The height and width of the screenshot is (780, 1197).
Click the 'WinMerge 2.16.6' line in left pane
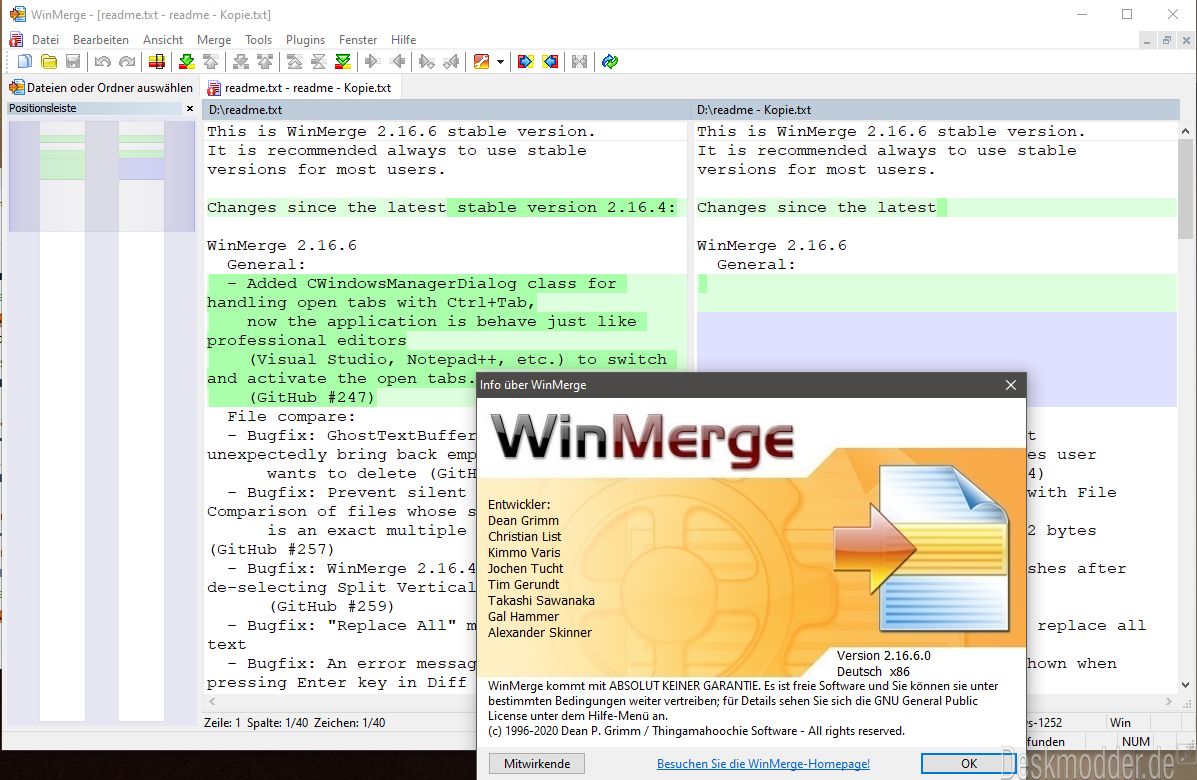pos(282,246)
